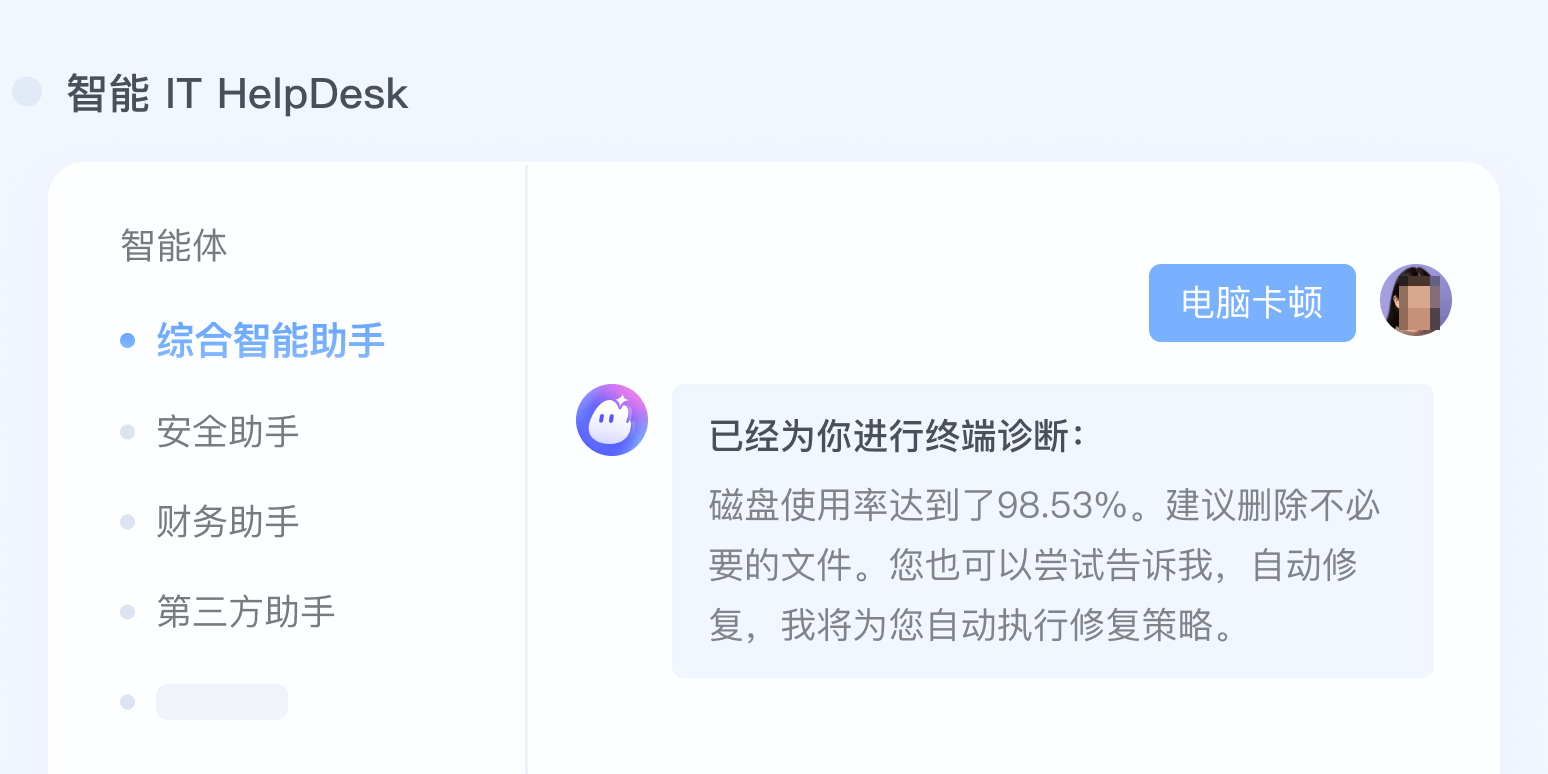Click the bullet beside the loading placeholder entry
Image resolution: width=1548 pixels, height=774 pixels.
127,701
